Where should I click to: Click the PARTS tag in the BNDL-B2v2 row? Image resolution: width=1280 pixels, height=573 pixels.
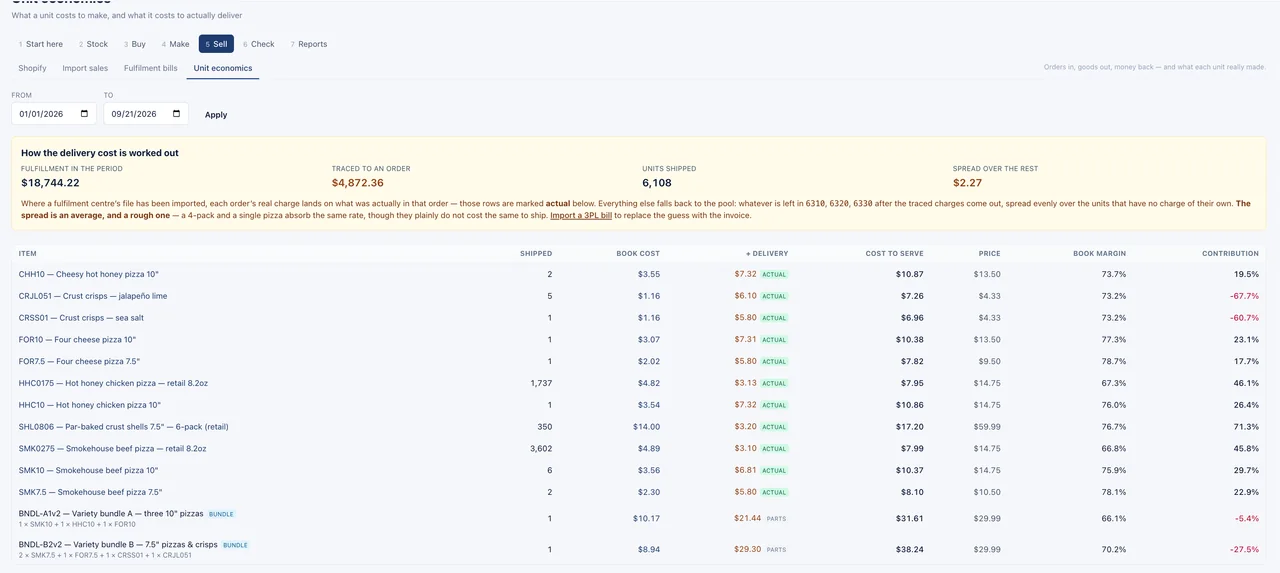click(776, 550)
